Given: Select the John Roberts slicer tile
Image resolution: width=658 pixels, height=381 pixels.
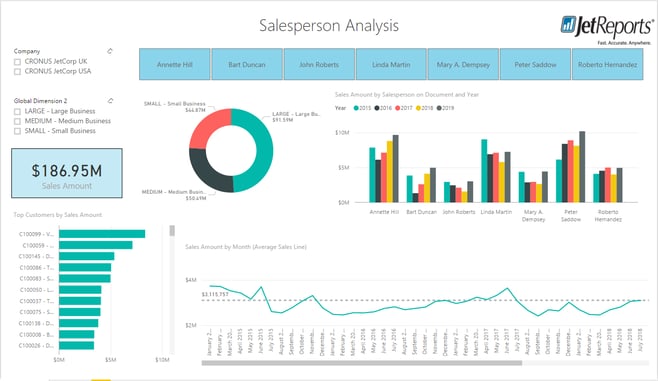Looking at the screenshot, I should click(319, 64).
